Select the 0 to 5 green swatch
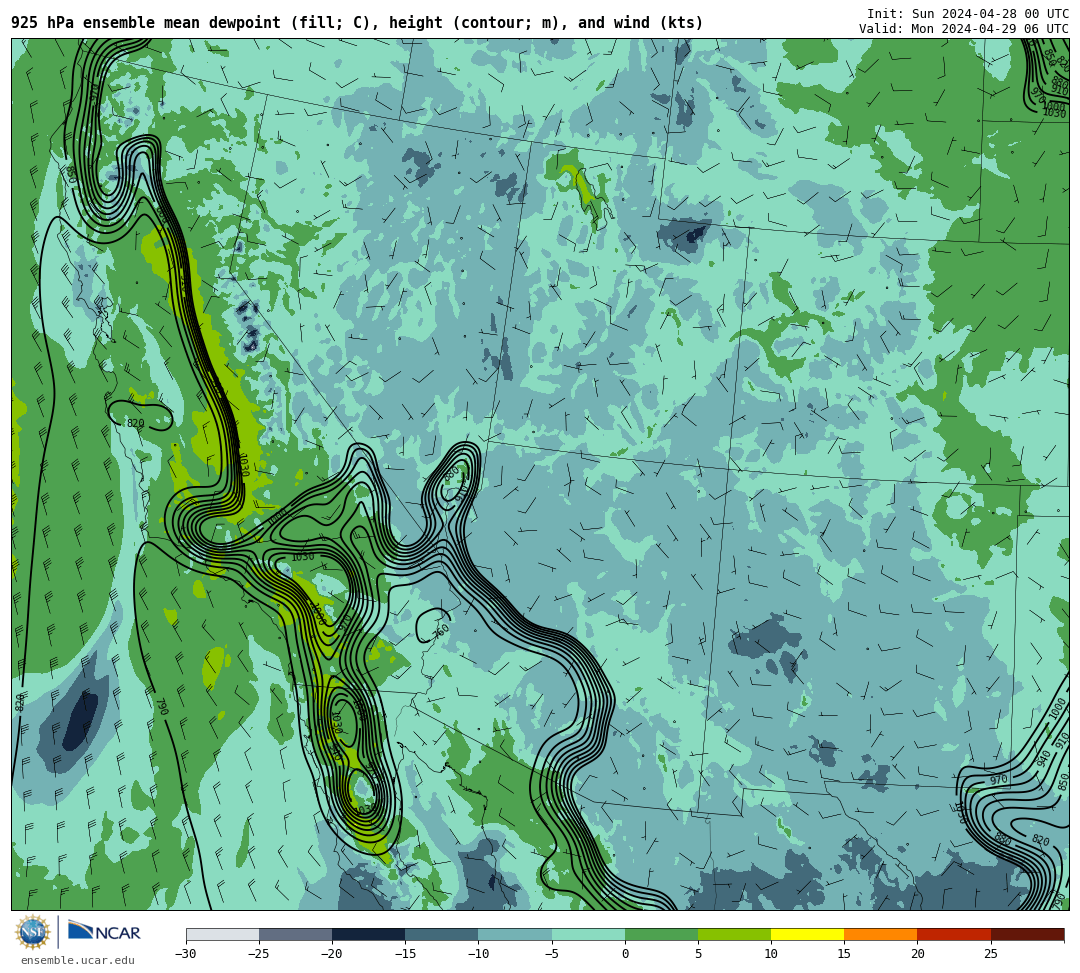The height and width of the screenshot is (973, 1080). [661, 934]
